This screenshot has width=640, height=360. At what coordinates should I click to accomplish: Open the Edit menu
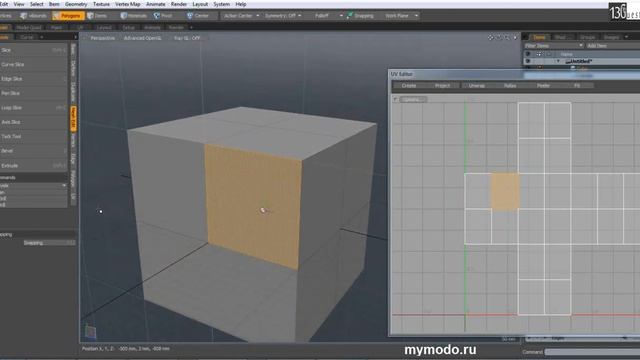coord(4,4)
